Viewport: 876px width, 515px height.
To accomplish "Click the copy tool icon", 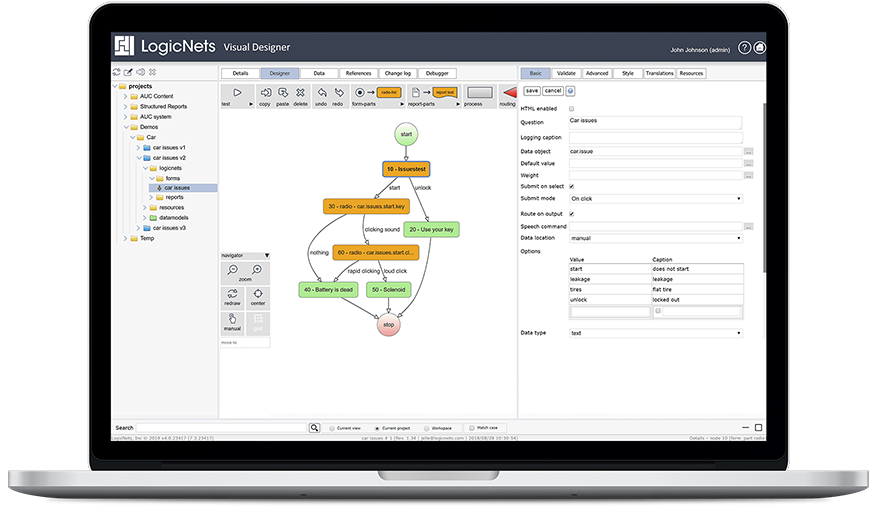I will (x=265, y=92).
